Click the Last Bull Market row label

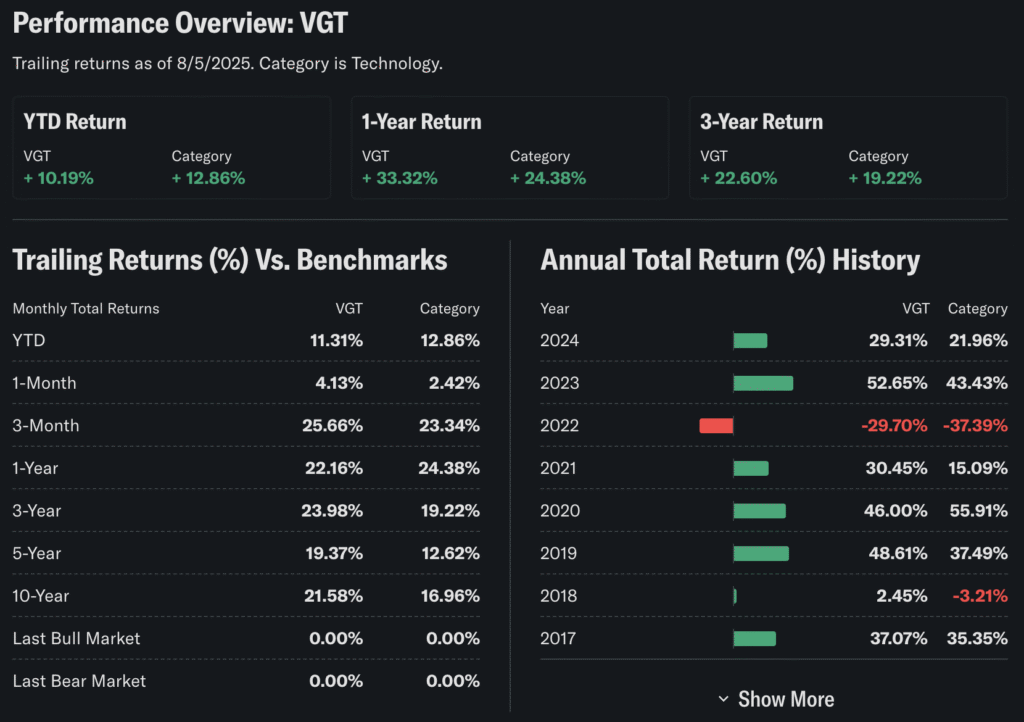pos(76,638)
